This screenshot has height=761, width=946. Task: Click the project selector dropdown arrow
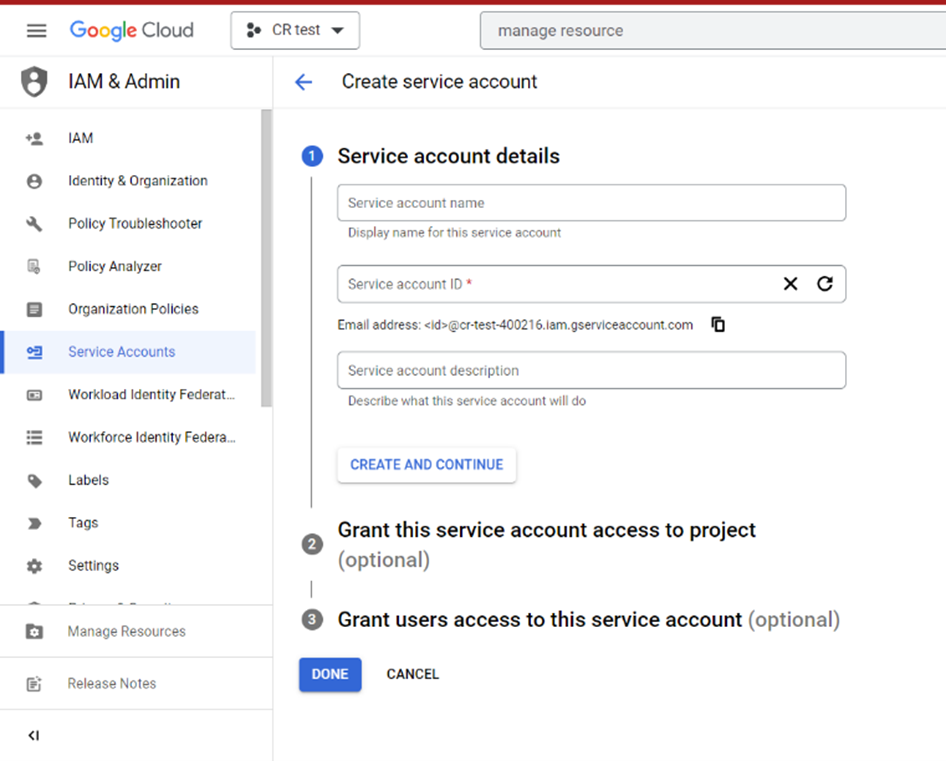coord(338,30)
